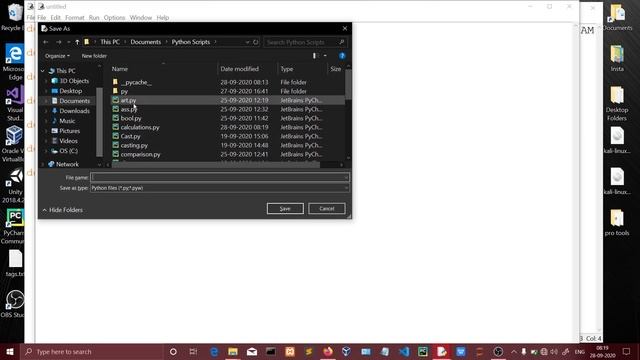Open the Windows Start button
The height and width of the screenshot is (360, 640).
click(x=10, y=352)
